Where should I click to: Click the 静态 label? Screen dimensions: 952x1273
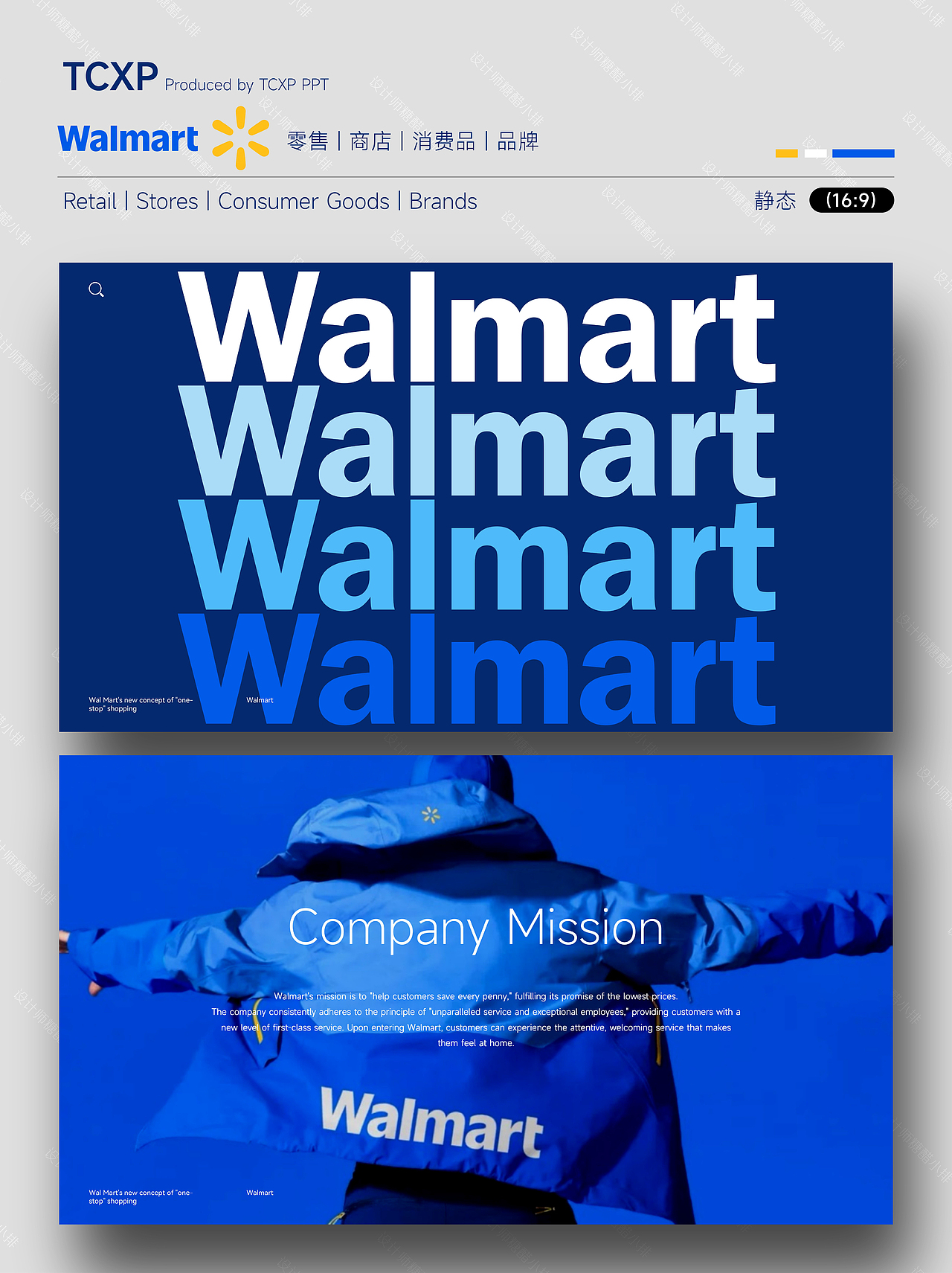(x=775, y=200)
